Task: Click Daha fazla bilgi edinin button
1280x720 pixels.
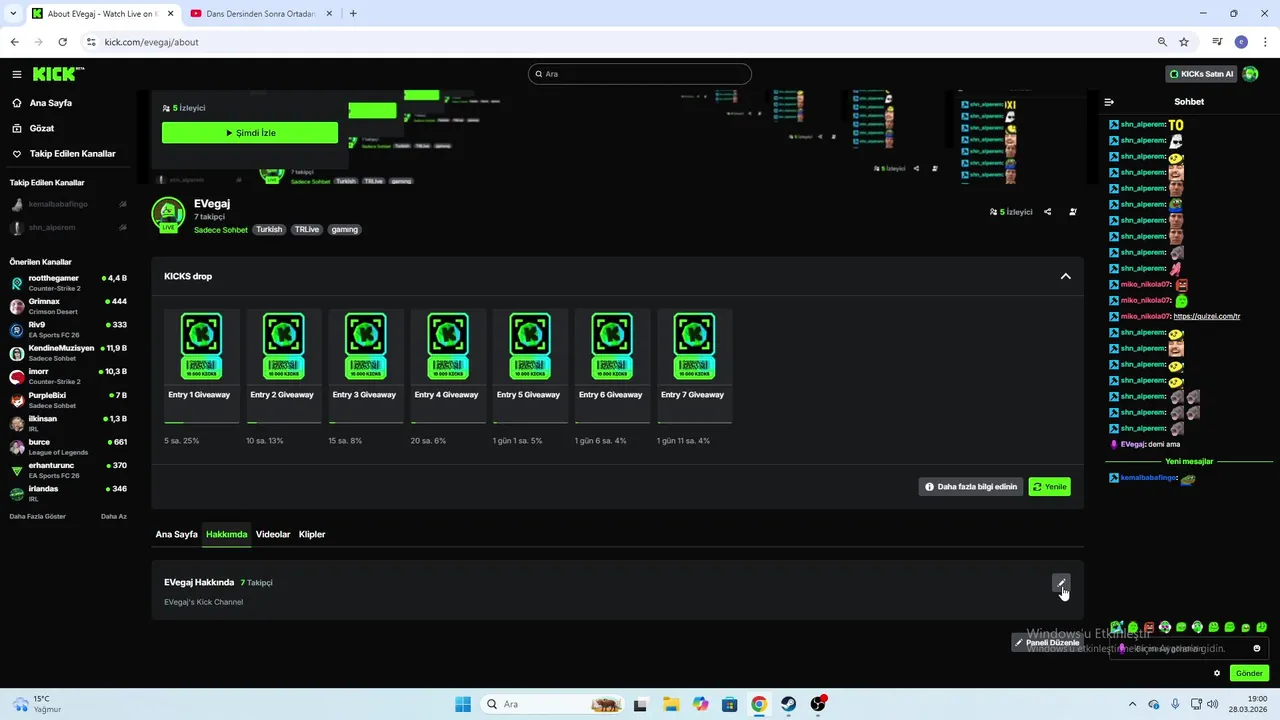Action: [971, 487]
